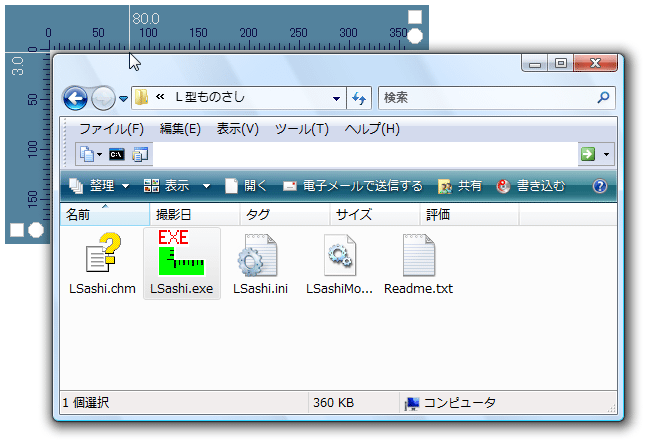Click the cascading windows toolbar icon
The image size is (645, 441).
tap(140, 155)
